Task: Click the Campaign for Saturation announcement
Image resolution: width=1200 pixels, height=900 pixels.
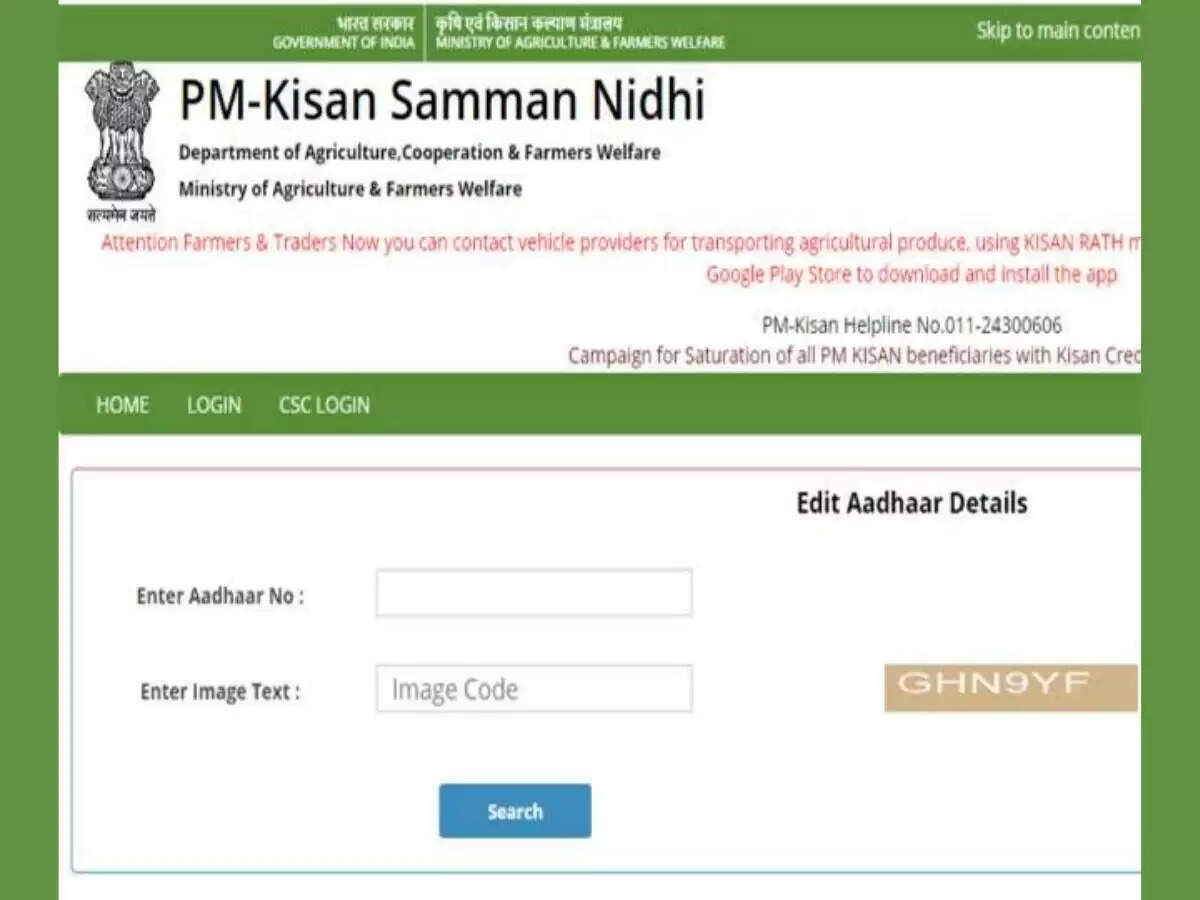Action: coord(854,356)
